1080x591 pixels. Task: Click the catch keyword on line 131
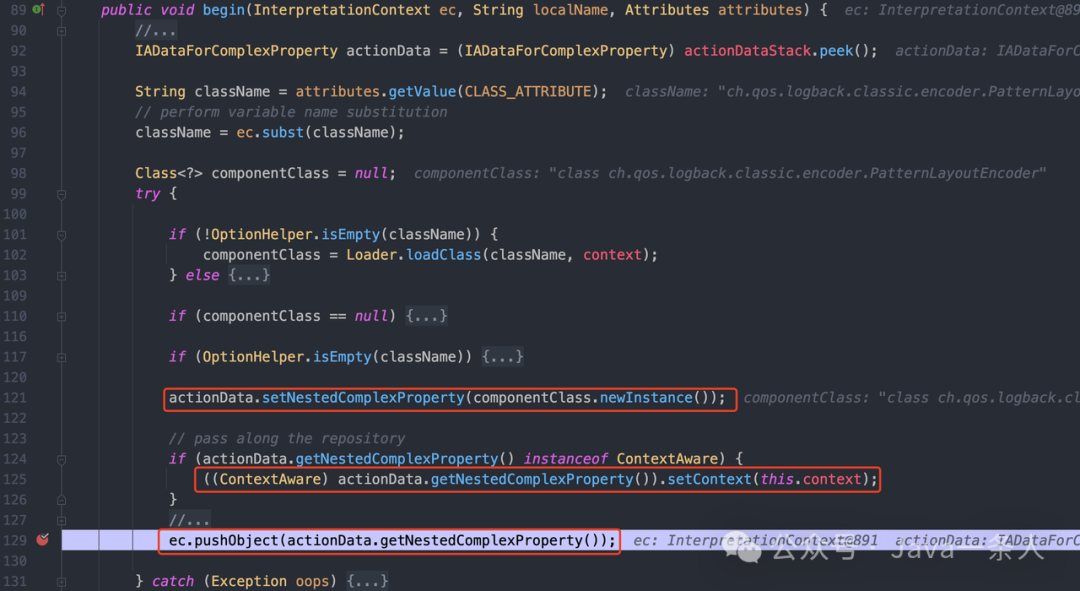(x=173, y=581)
